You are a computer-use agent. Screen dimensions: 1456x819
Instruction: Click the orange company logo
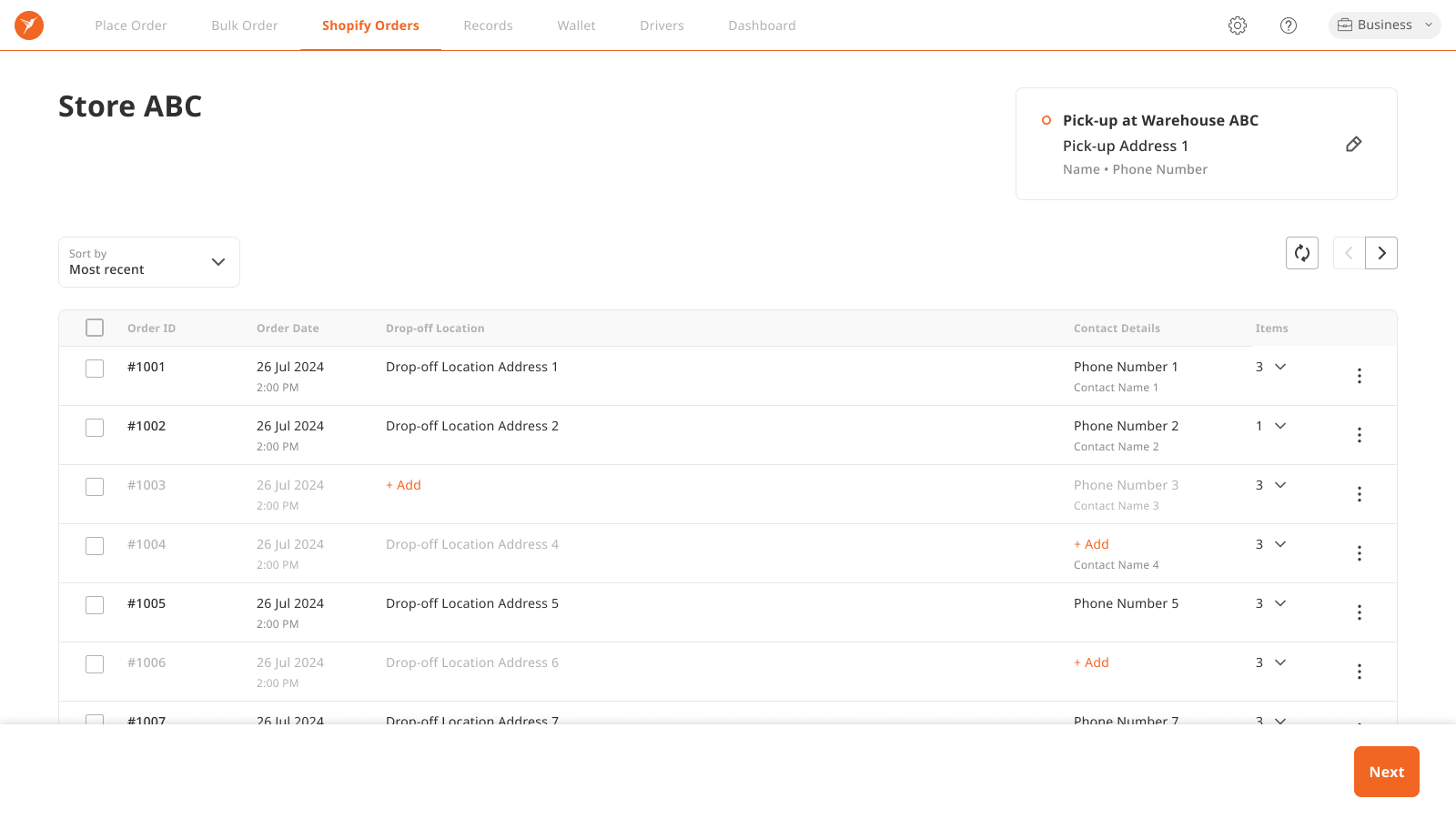click(x=28, y=25)
